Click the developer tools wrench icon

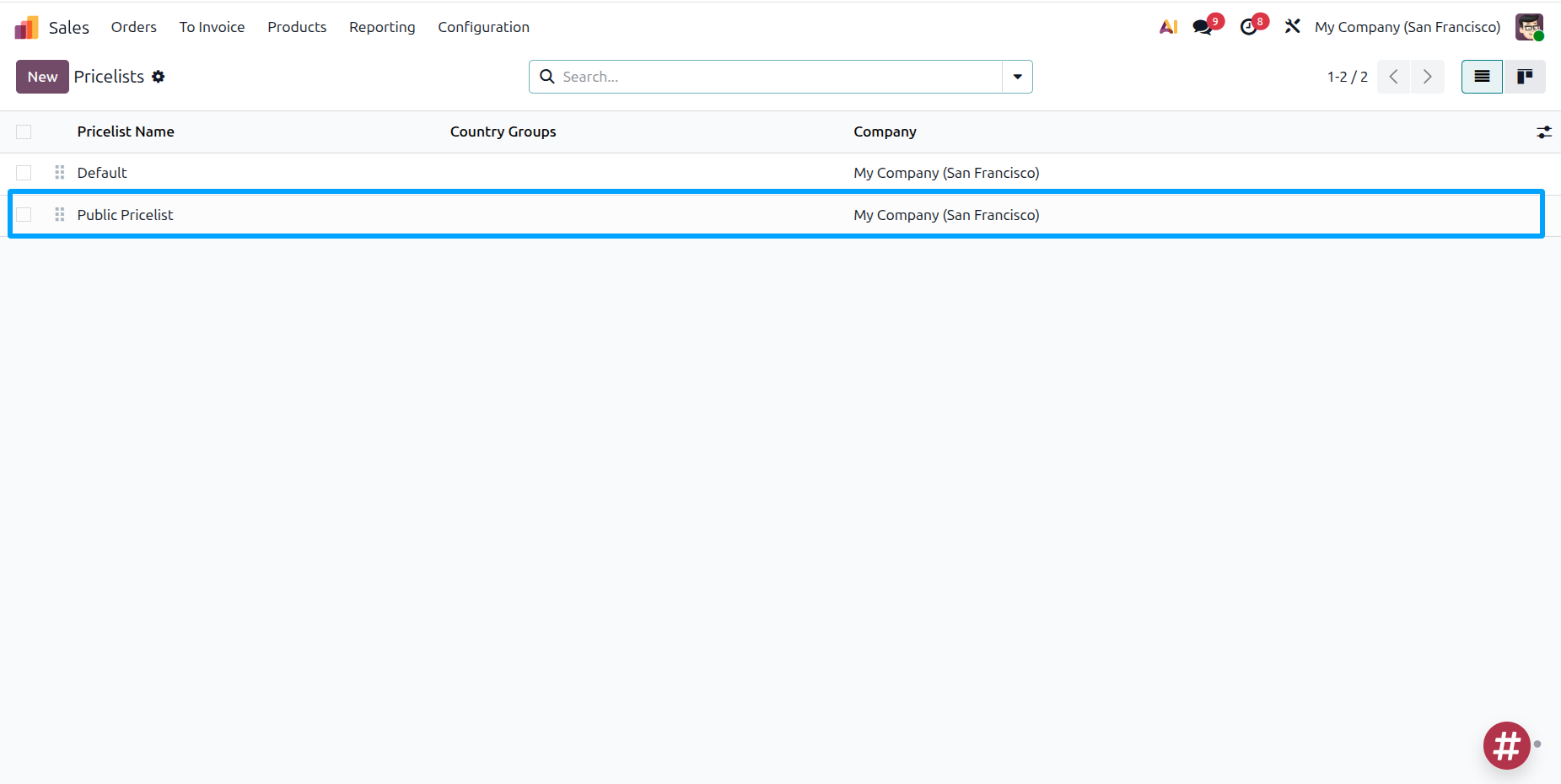(x=1294, y=26)
